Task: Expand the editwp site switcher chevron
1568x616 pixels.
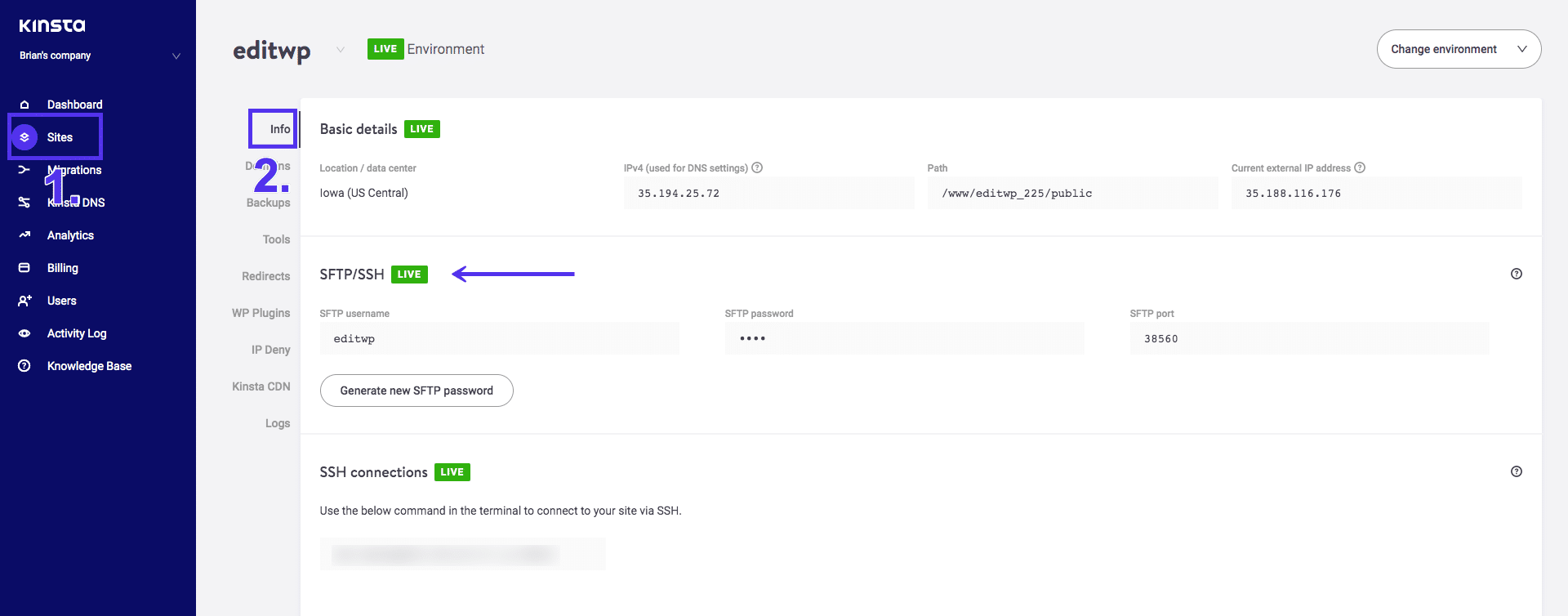Action: (x=341, y=50)
